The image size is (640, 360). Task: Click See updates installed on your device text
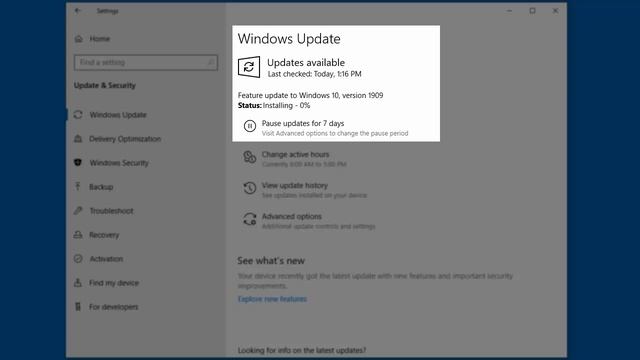pyautogui.click(x=314, y=196)
